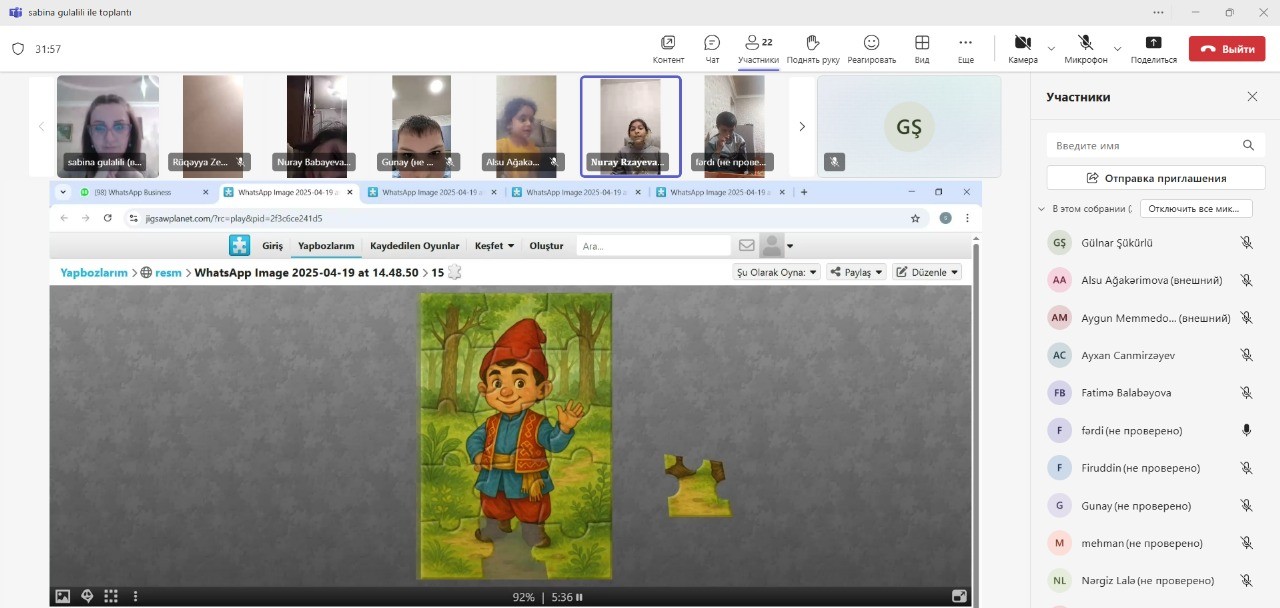Collapse the 'В этом собрании' participant list

[x=1041, y=209]
